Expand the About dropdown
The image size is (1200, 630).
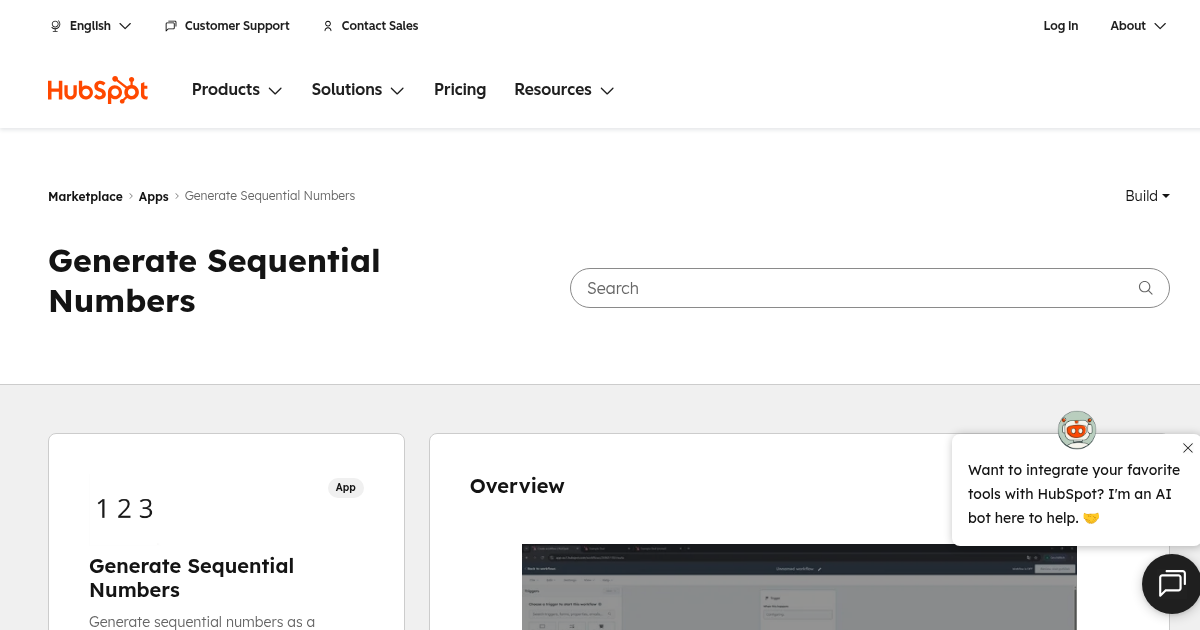(1138, 26)
